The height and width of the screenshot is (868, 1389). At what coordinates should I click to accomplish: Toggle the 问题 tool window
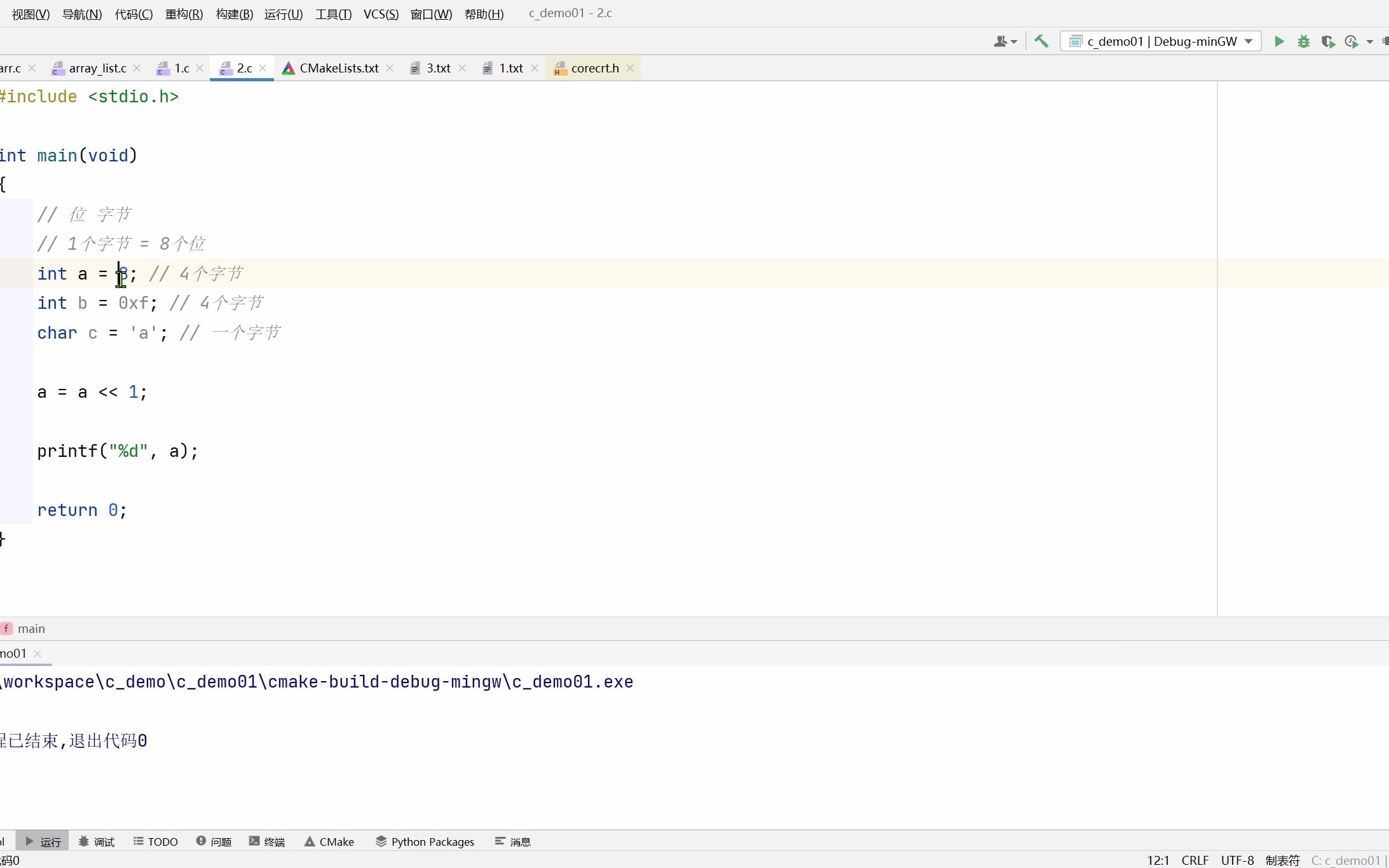click(214, 841)
